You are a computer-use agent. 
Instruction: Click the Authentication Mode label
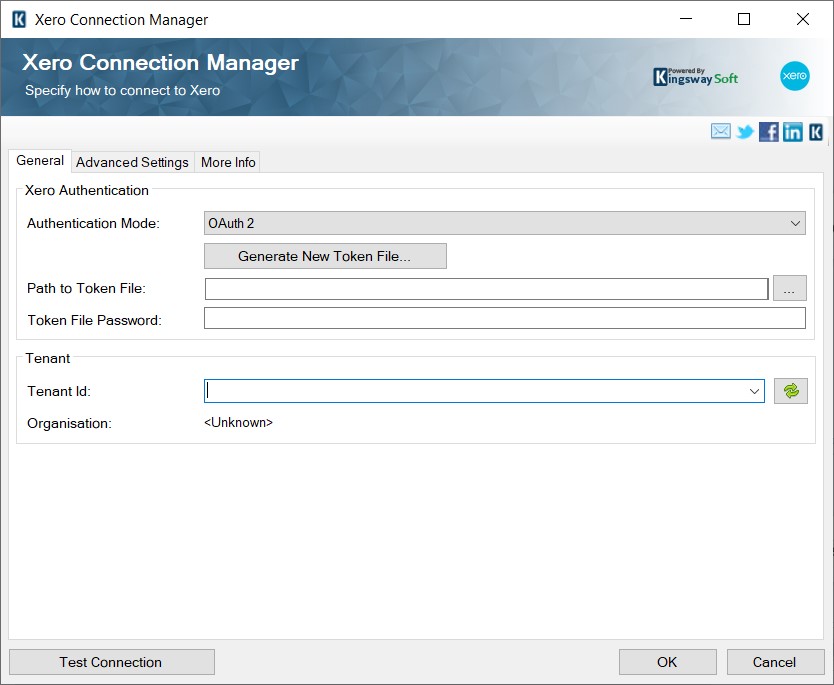click(94, 223)
